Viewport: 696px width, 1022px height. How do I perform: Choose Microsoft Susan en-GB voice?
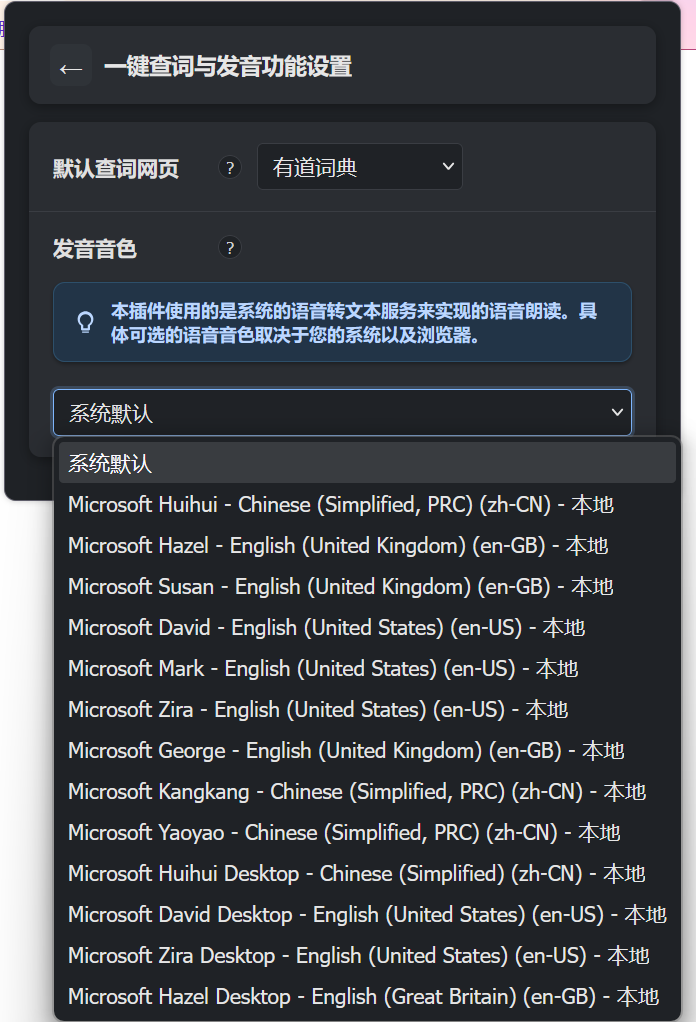point(367,587)
